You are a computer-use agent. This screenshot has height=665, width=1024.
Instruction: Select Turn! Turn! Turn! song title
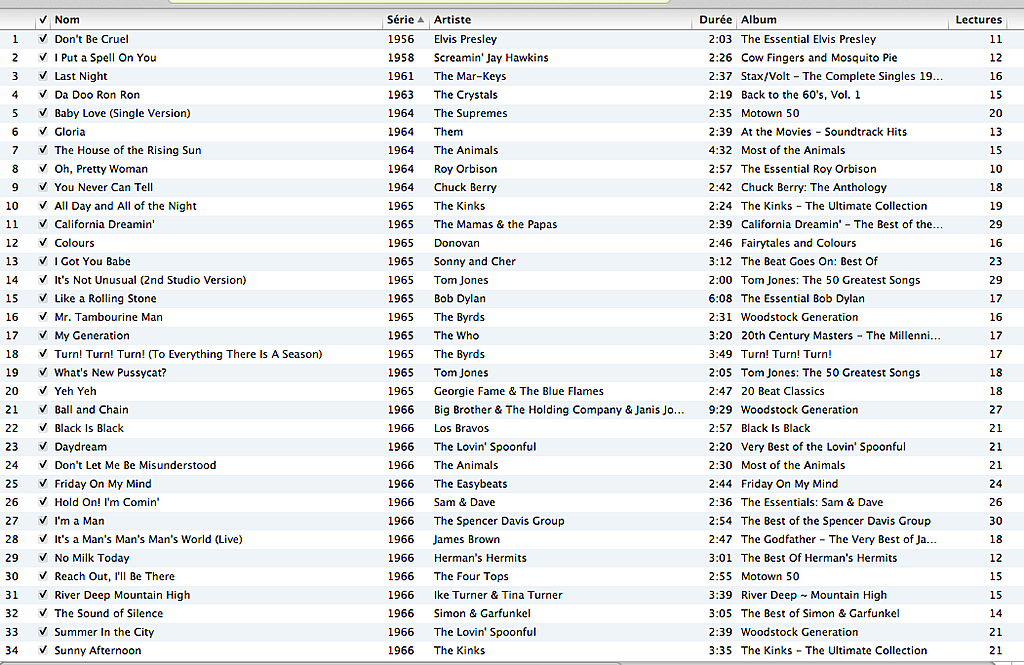click(188, 354)
